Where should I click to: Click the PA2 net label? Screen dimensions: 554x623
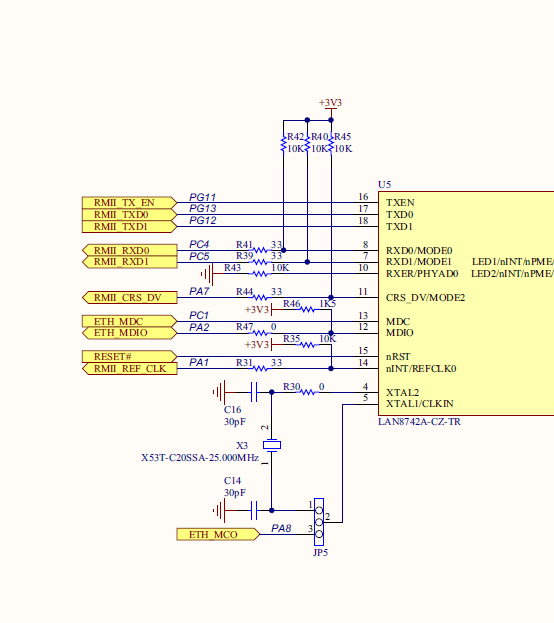[199, 327]
